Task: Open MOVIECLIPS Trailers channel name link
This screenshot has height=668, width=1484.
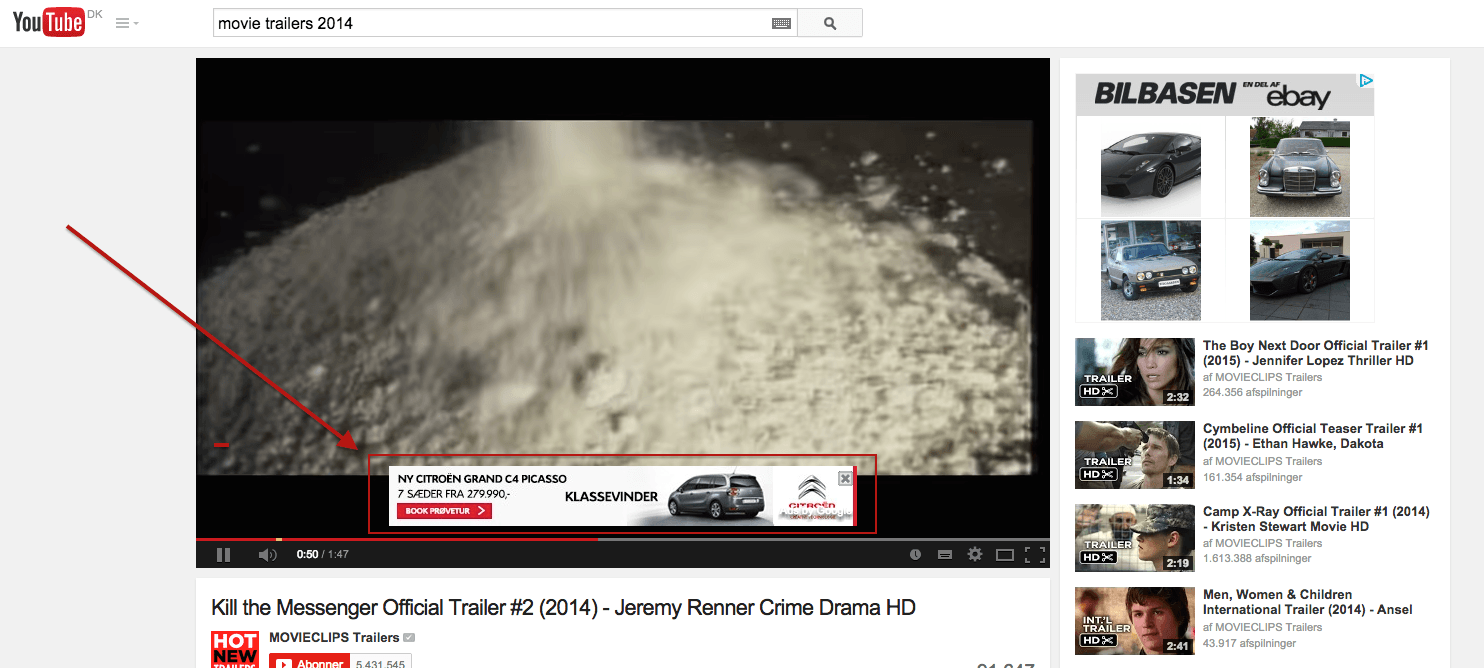Action: 334,638
